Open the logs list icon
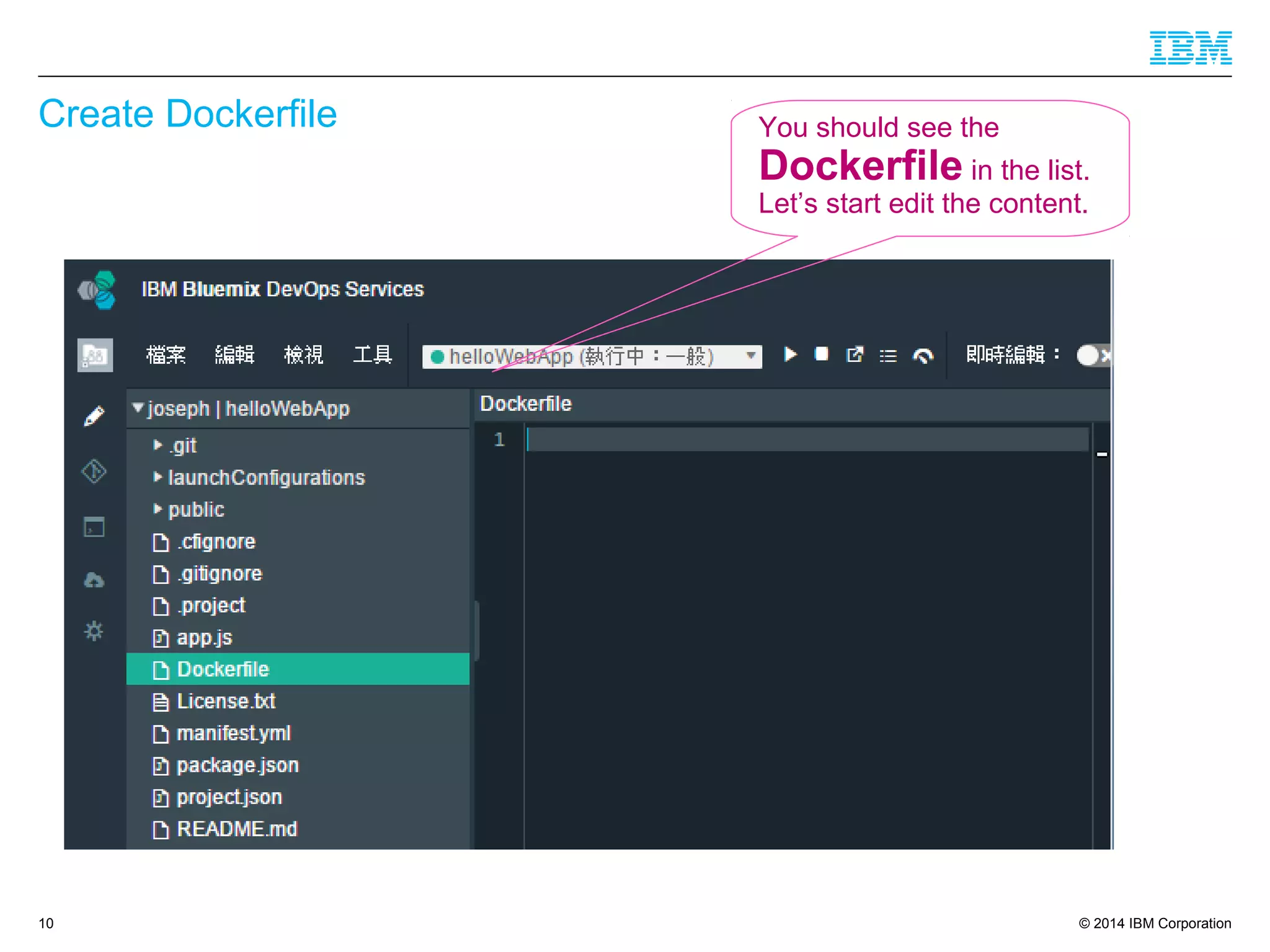1270x952 pixels. (888, 356)
